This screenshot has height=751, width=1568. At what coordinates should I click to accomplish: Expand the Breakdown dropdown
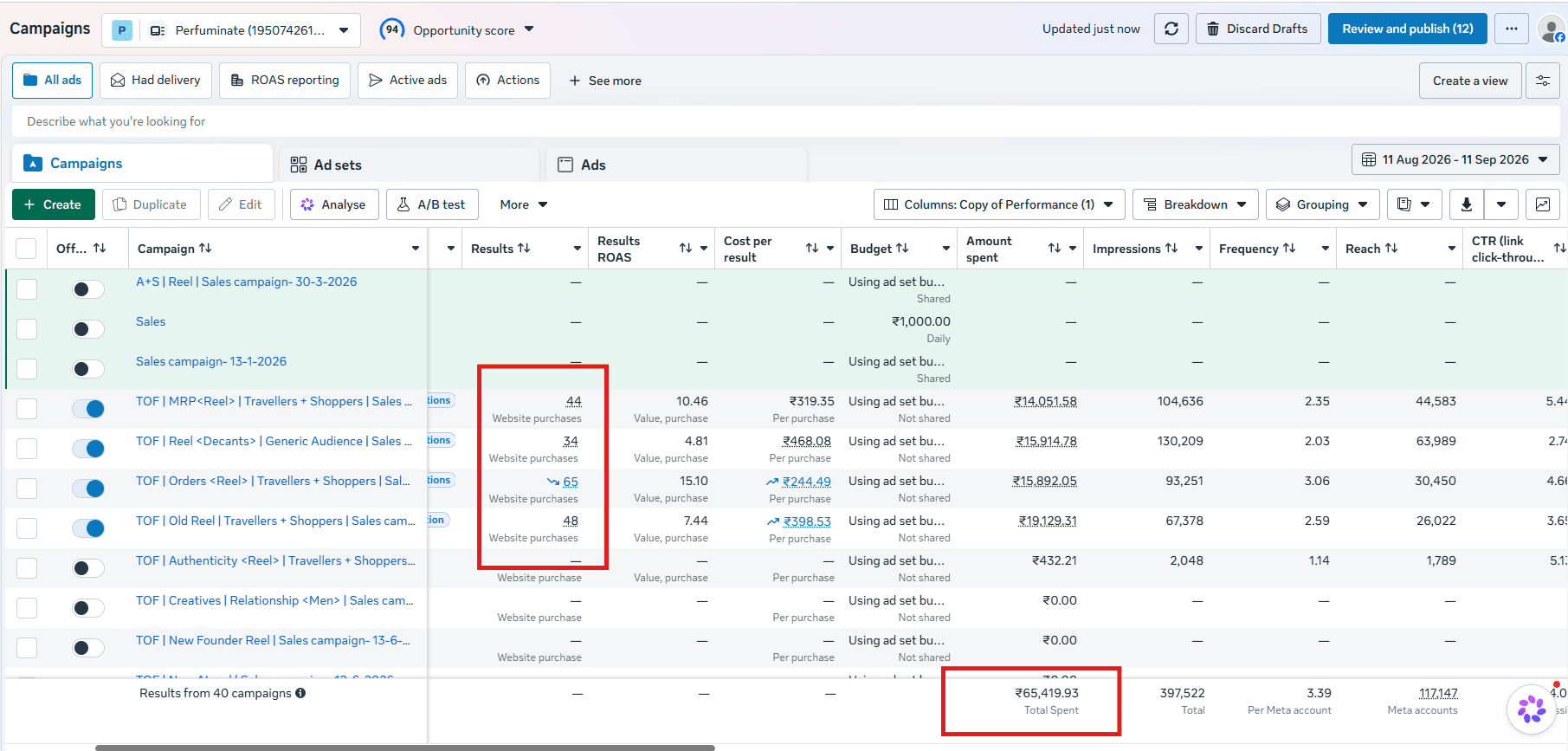coord(1195,204)
